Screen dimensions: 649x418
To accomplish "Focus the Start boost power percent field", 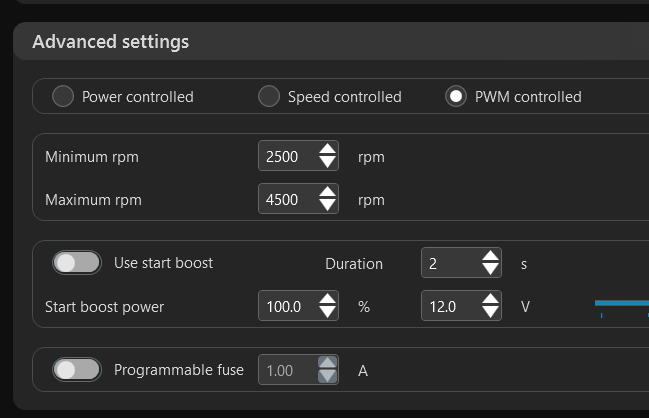I will pos(287,307).
